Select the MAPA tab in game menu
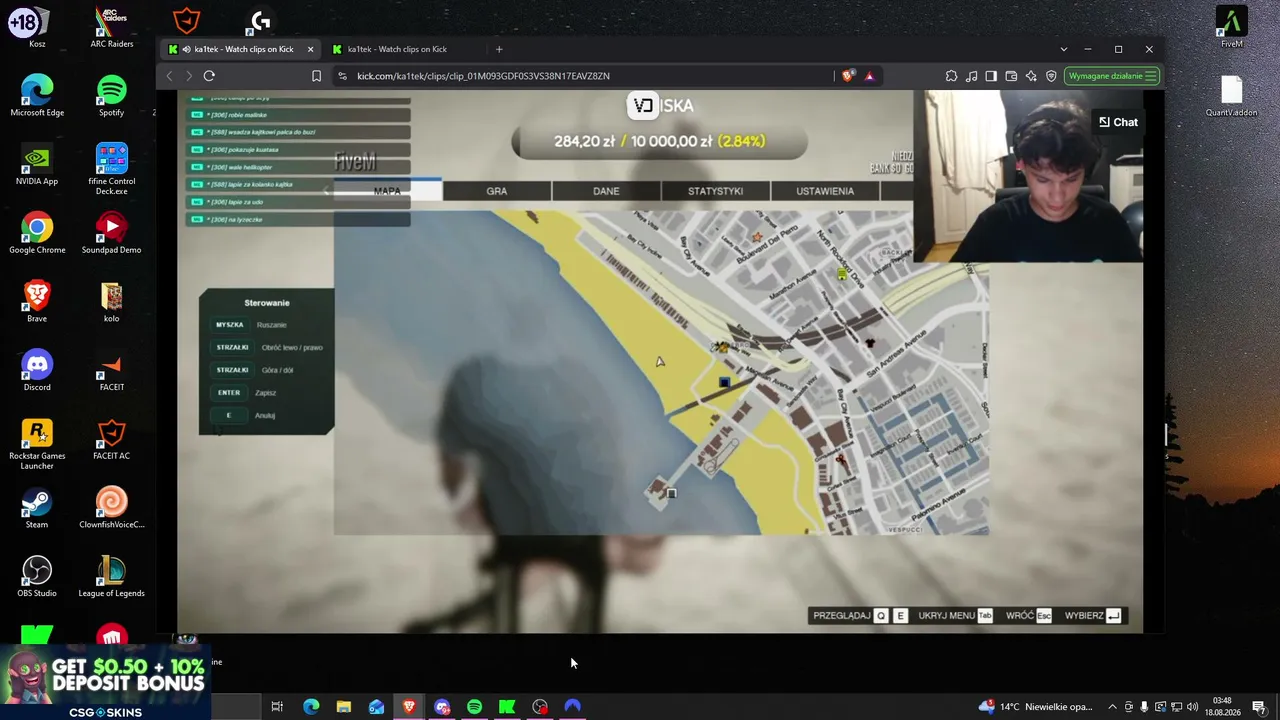1280x720 pixels. (x=387, y=191)
